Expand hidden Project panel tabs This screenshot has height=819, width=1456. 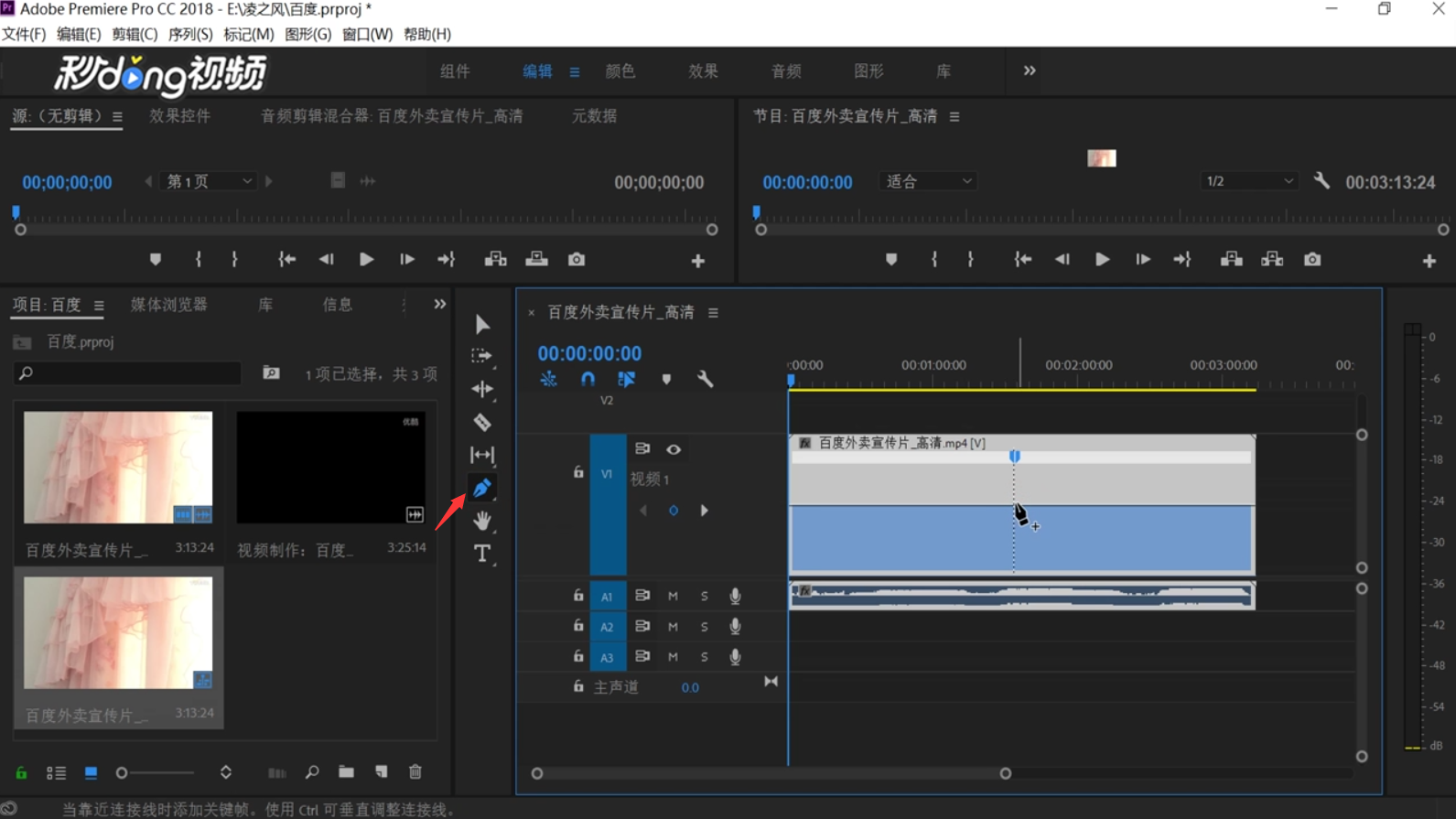click(440, 304)
